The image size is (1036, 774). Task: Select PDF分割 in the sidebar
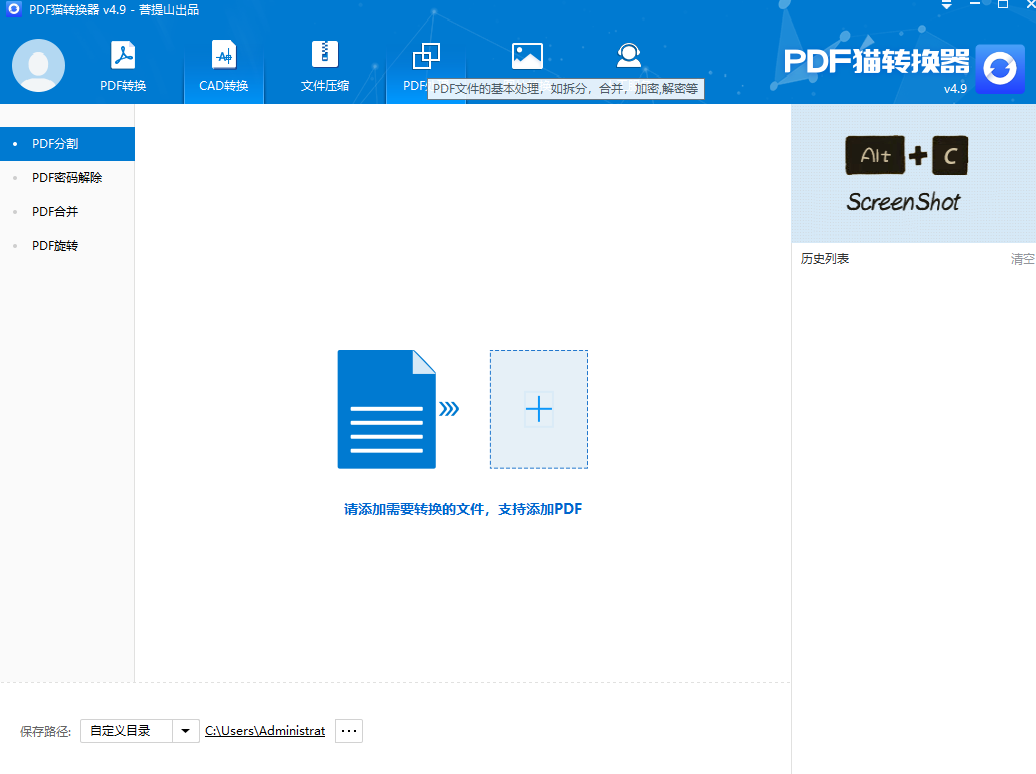click(67, 143)
